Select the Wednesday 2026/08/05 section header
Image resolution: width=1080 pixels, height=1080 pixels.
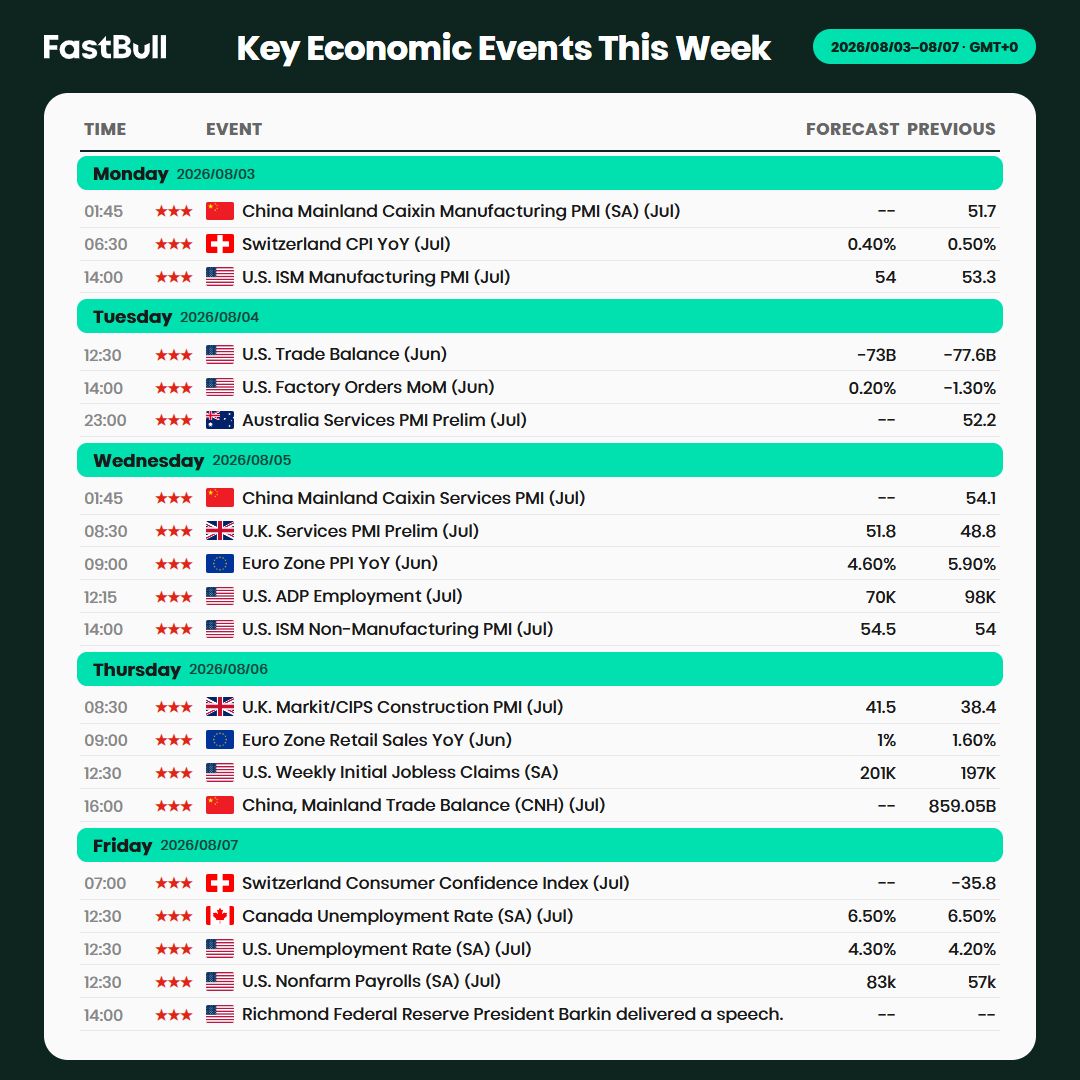[539, 460]
